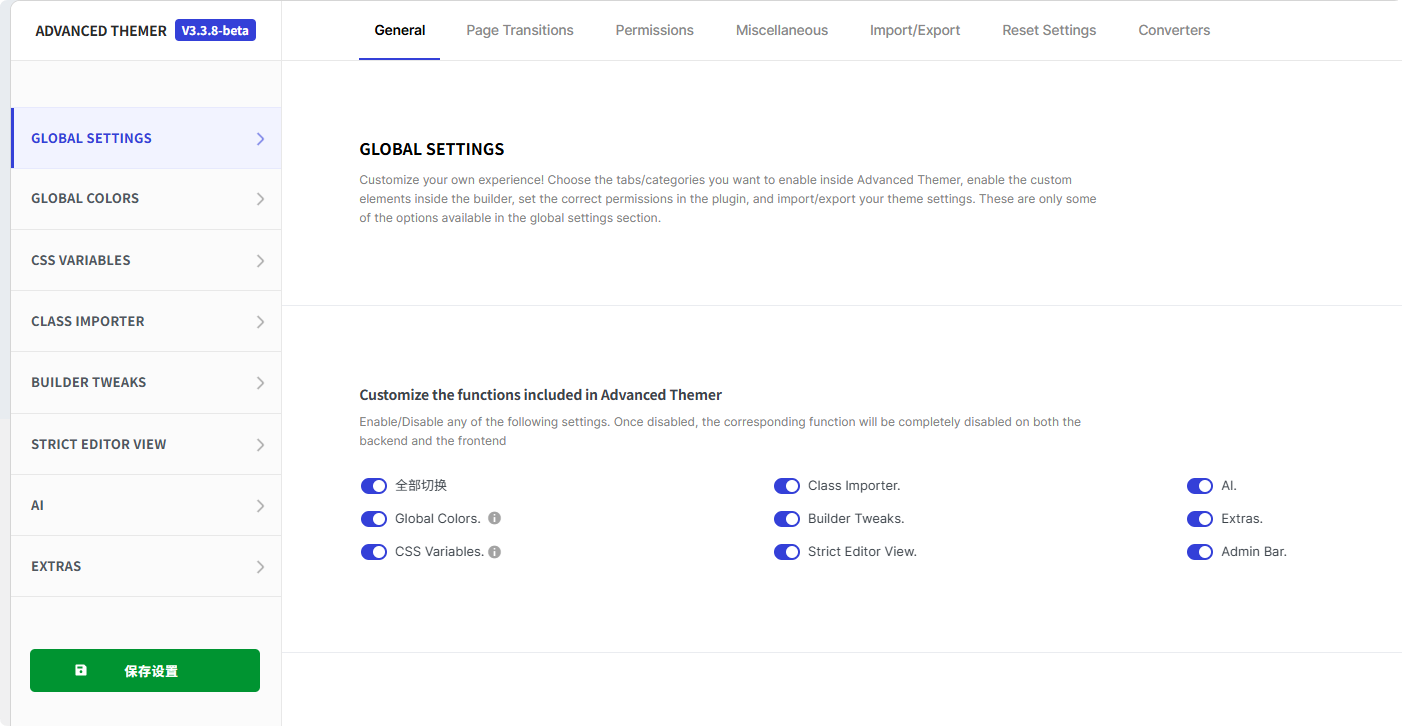The width and height of the screenshot is (1402, 726).
Task: Select the General tab
Action: point(400,30)
